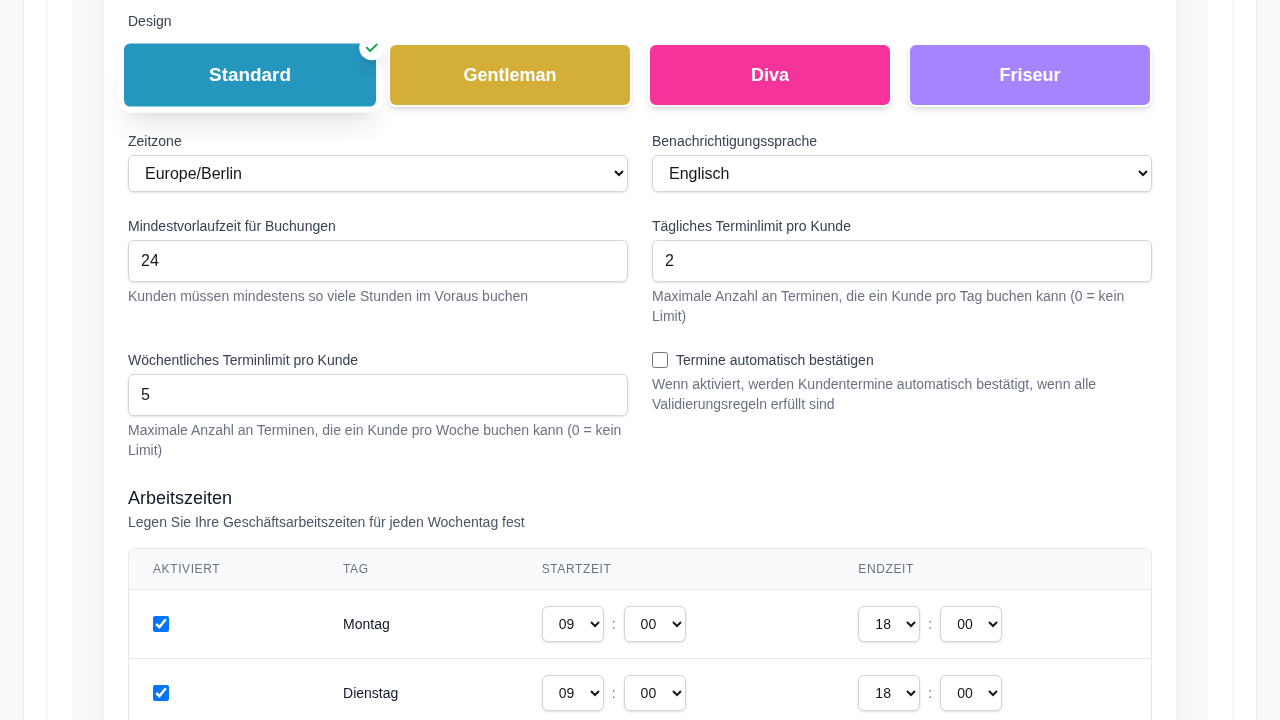Select the Diva design theme
The image size is (1280, 720).
(770, 75)
